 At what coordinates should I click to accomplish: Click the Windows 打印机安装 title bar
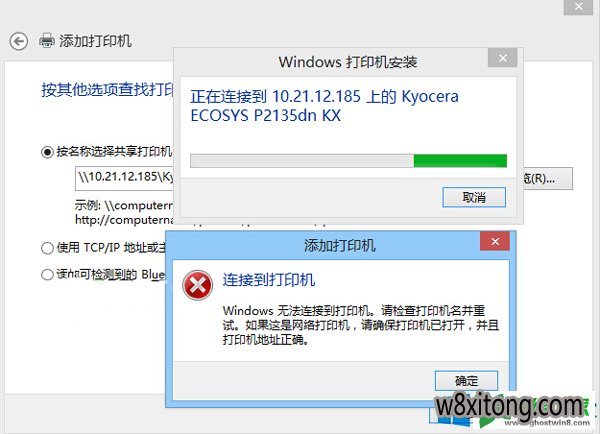(x=331, y=62)
